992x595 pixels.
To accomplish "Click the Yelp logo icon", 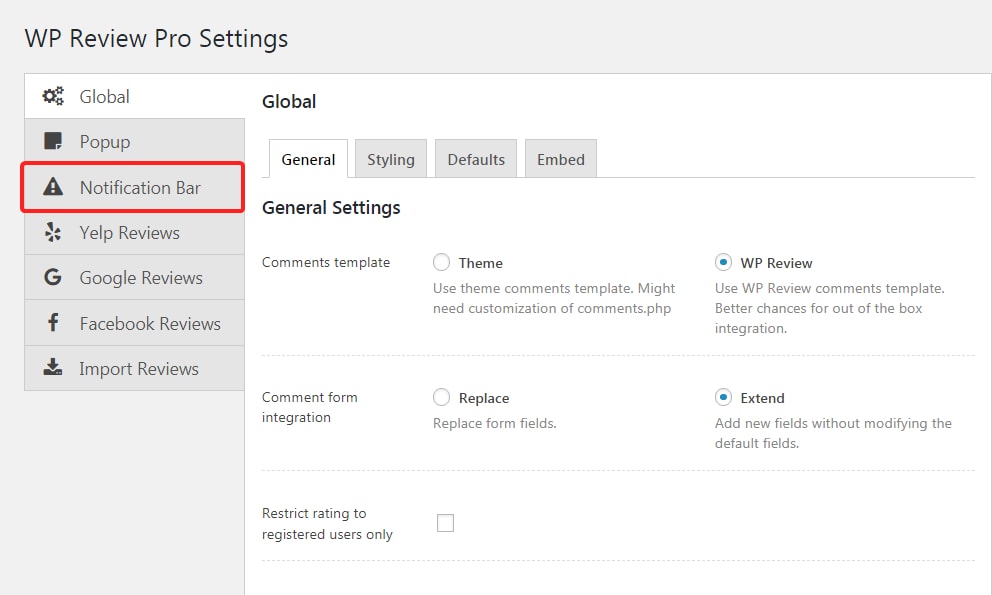I will coord(53,233).
